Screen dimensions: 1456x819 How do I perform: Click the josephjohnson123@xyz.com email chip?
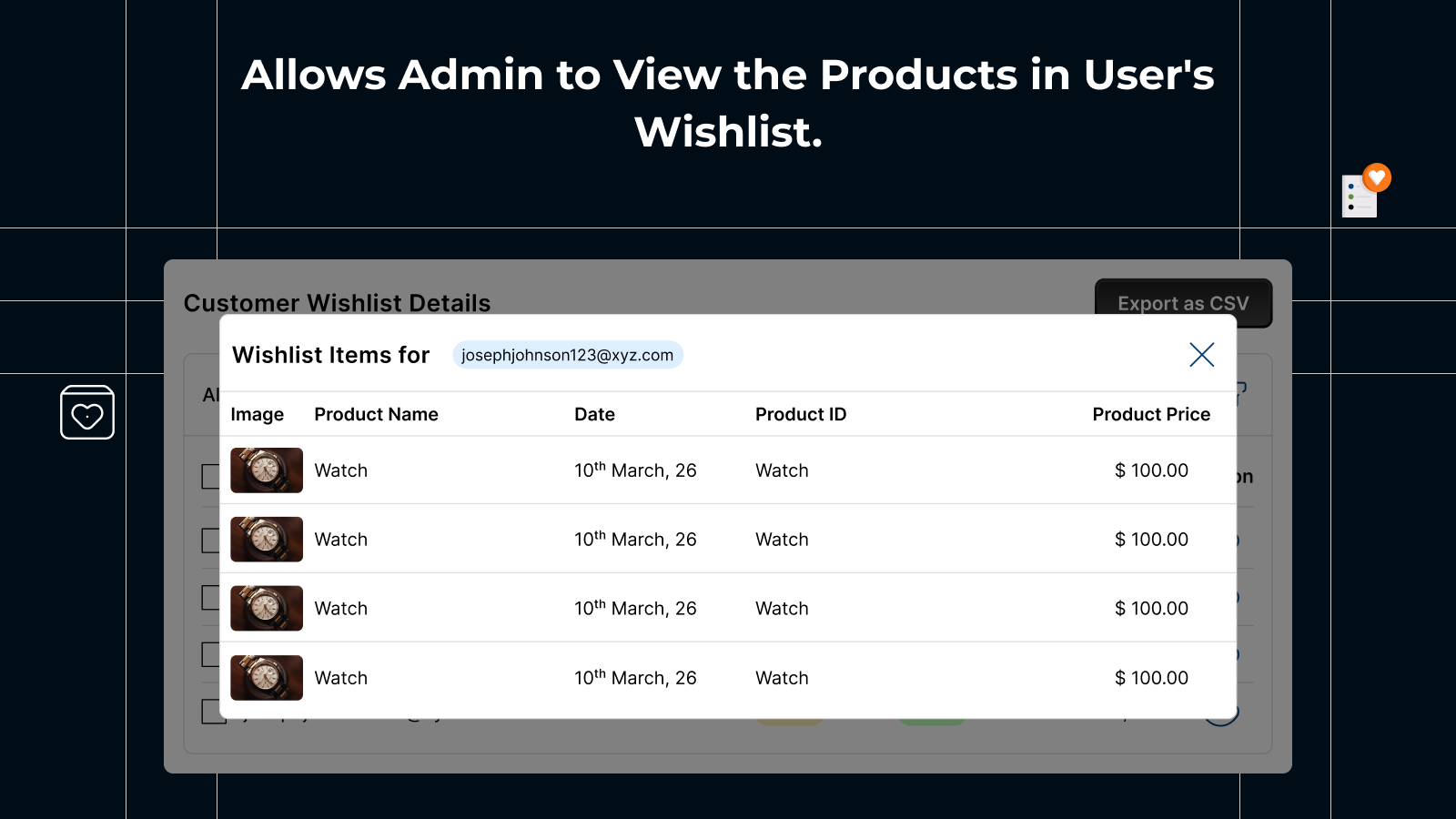(x=568, y=355)
